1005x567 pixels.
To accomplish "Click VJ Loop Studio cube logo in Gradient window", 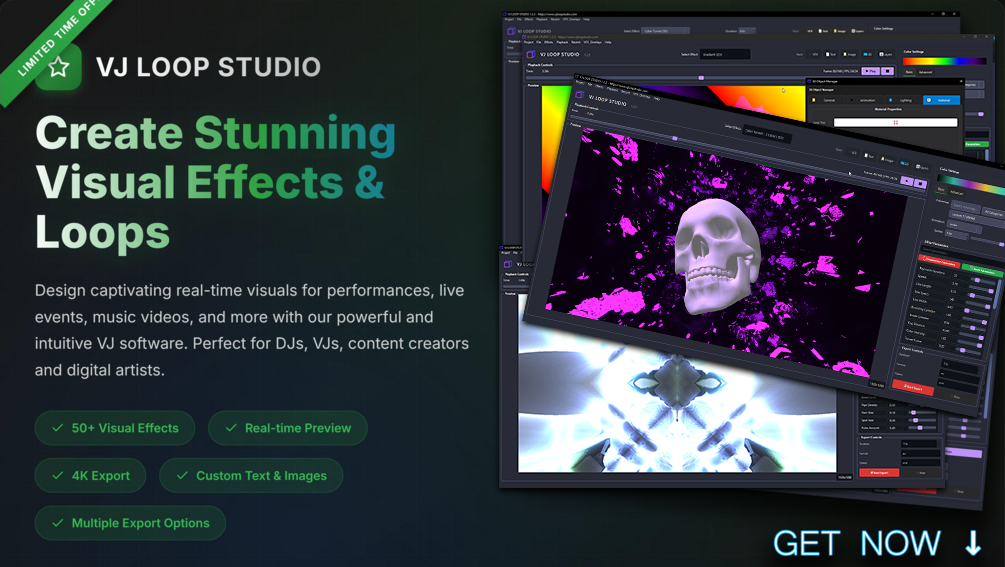I will coord(531,54).
